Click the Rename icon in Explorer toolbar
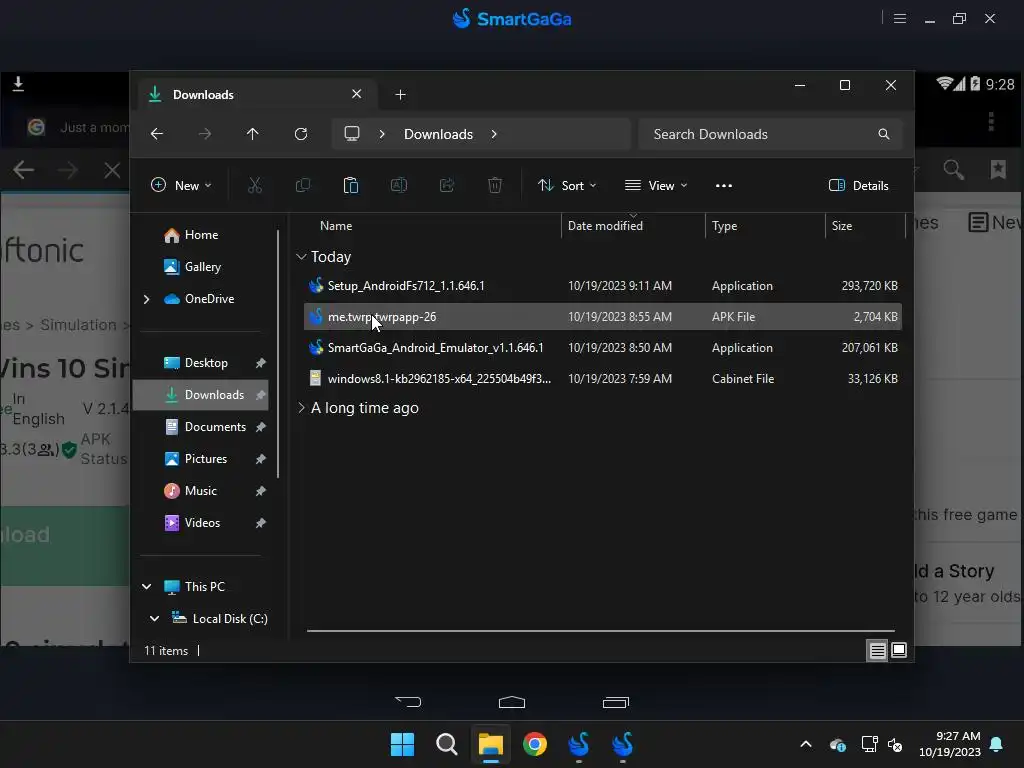 click(399, 185)
